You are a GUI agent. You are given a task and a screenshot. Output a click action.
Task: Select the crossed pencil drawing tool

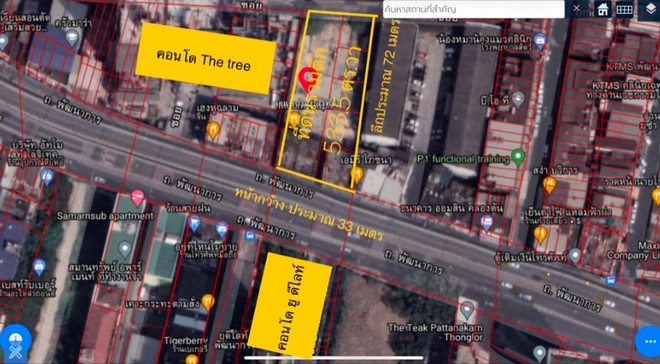[x=15, y=353]
